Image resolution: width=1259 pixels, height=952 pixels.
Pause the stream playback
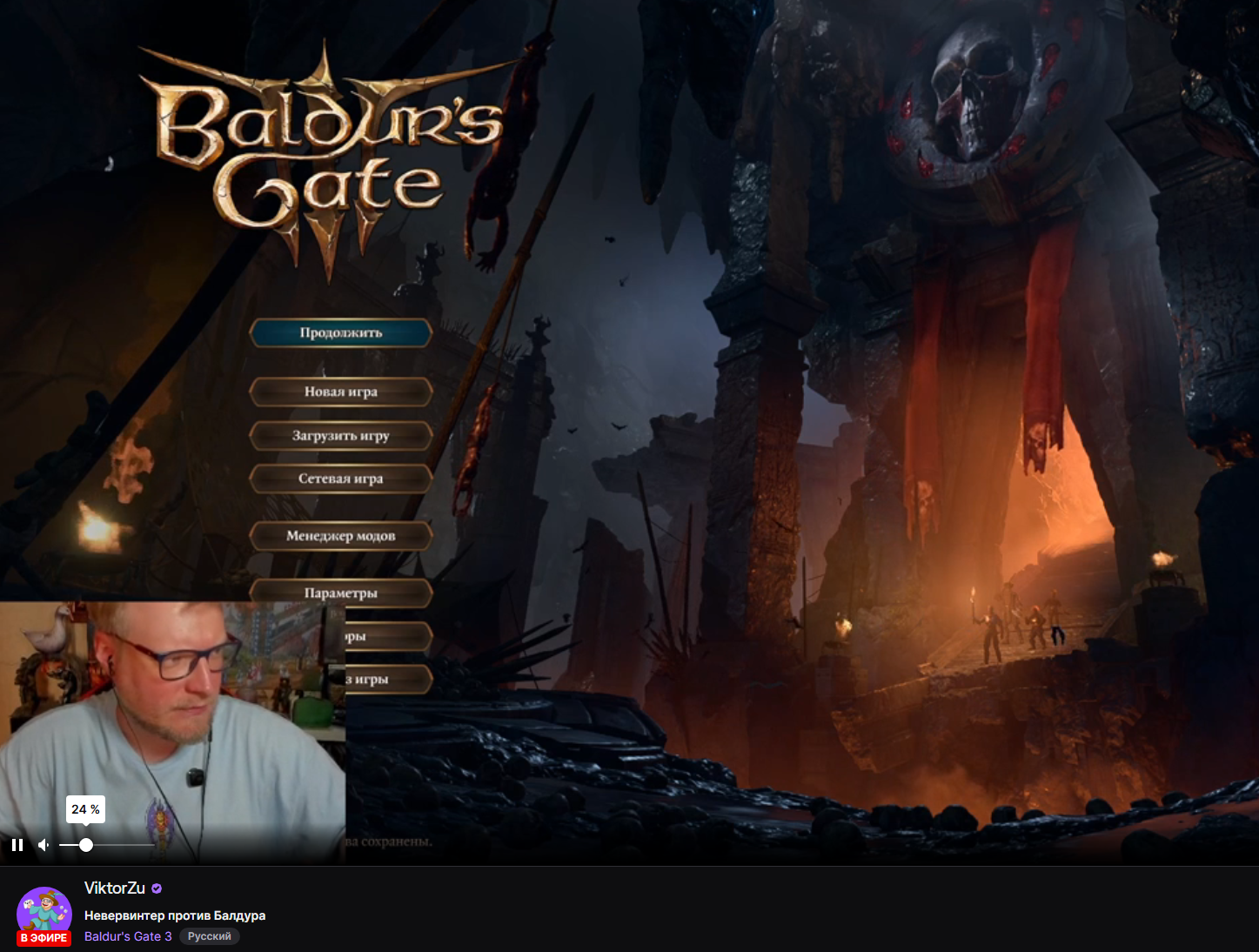coord(17,845)
